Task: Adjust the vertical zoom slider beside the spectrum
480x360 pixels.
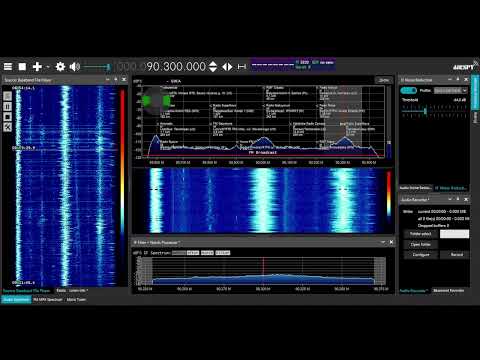Action: coord(389,122)
